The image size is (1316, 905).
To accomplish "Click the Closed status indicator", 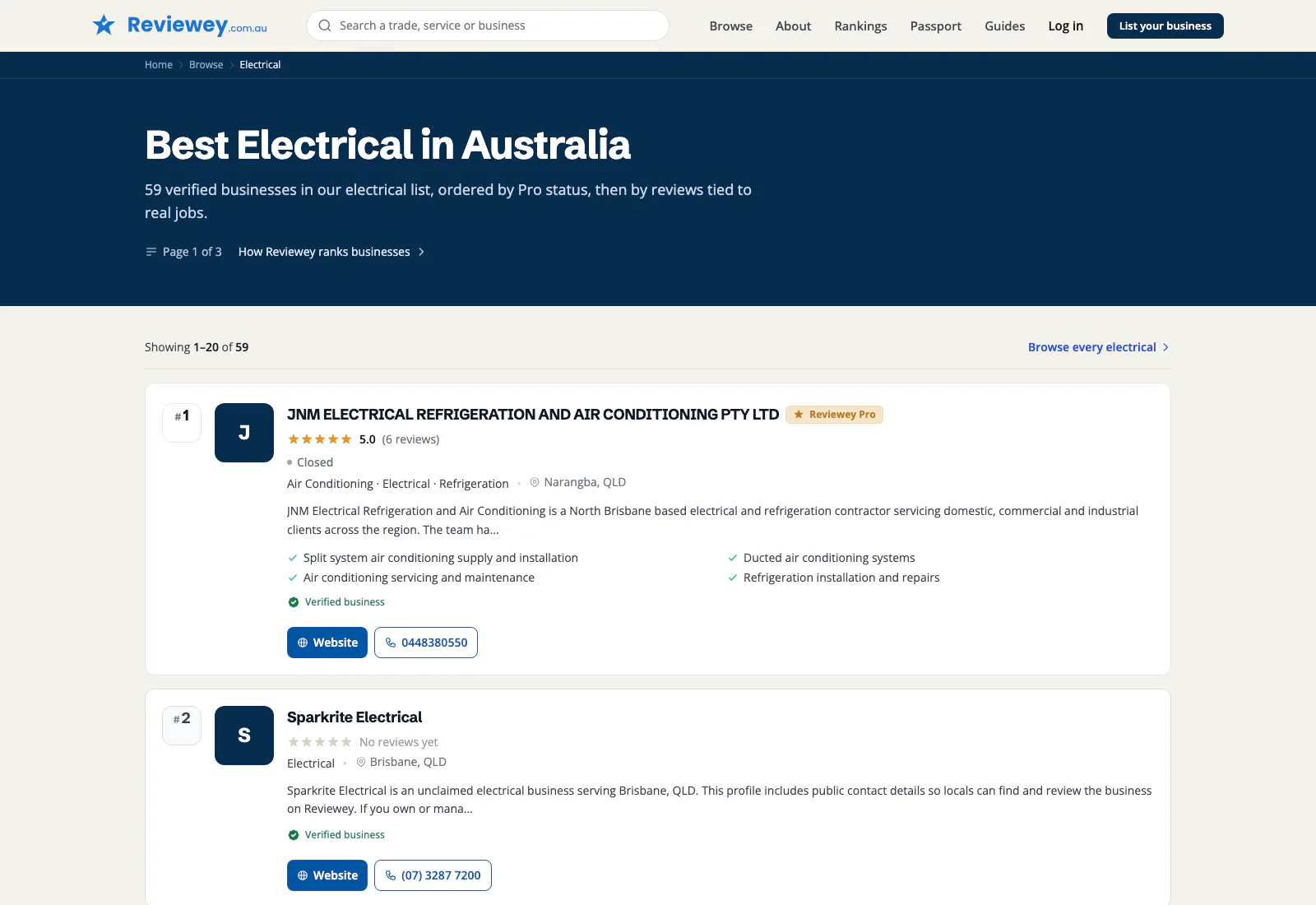I will (310, 462).
